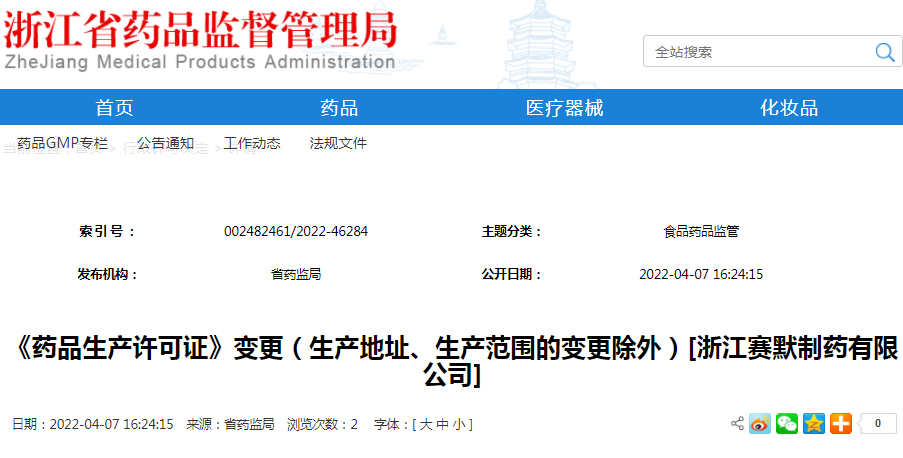The image size is (903, 458).
Task: Open the 法规文件 submenu link
Action: 338,143
